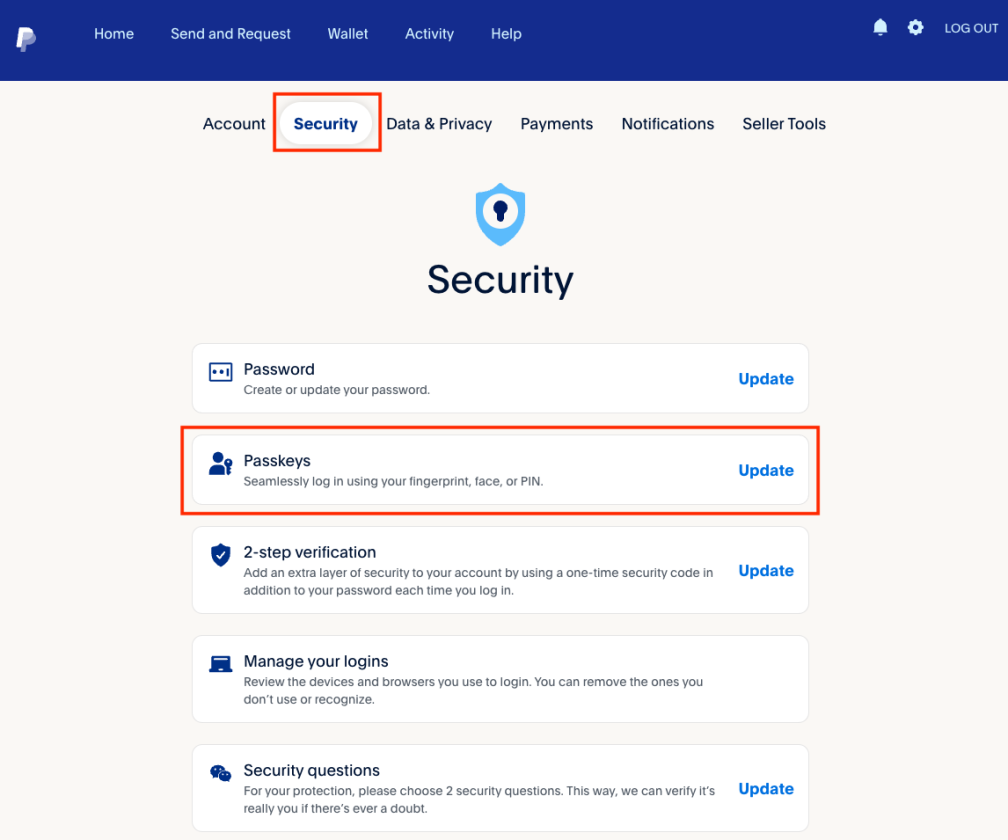
Task: Open the Data & Privacy tab
Action: [x=439, y=123]
